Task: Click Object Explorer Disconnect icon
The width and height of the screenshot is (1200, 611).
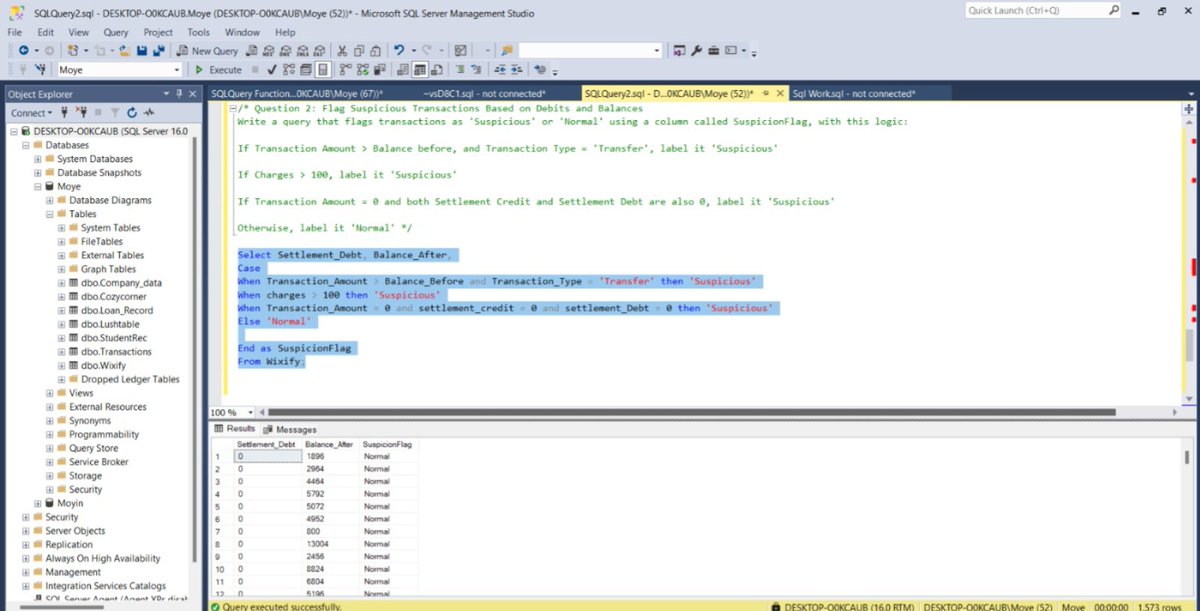Action: point(82,112)
